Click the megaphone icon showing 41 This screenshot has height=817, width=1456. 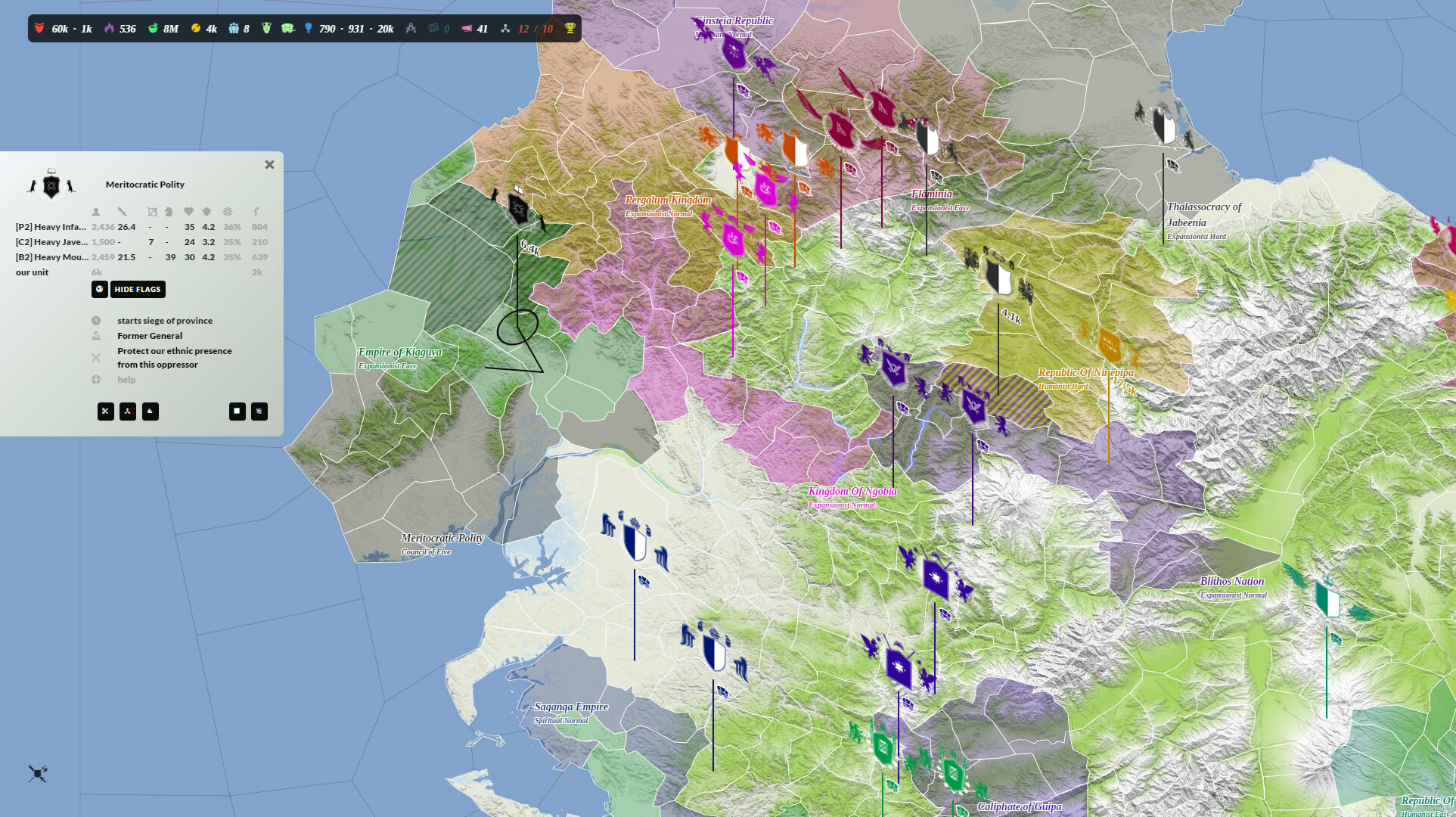[469, 28]
